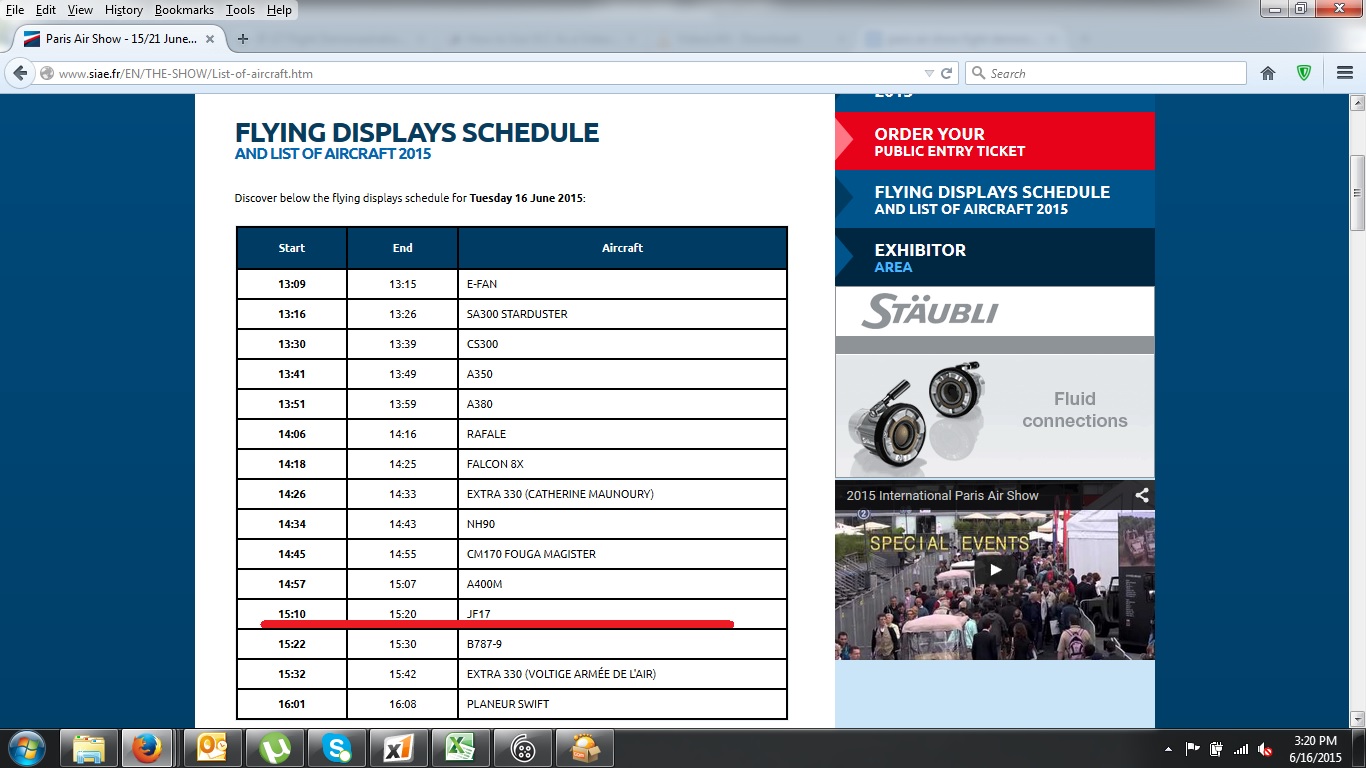Click the video share icon
The width and height of the screenshot is (1366, 768).
1141,495
